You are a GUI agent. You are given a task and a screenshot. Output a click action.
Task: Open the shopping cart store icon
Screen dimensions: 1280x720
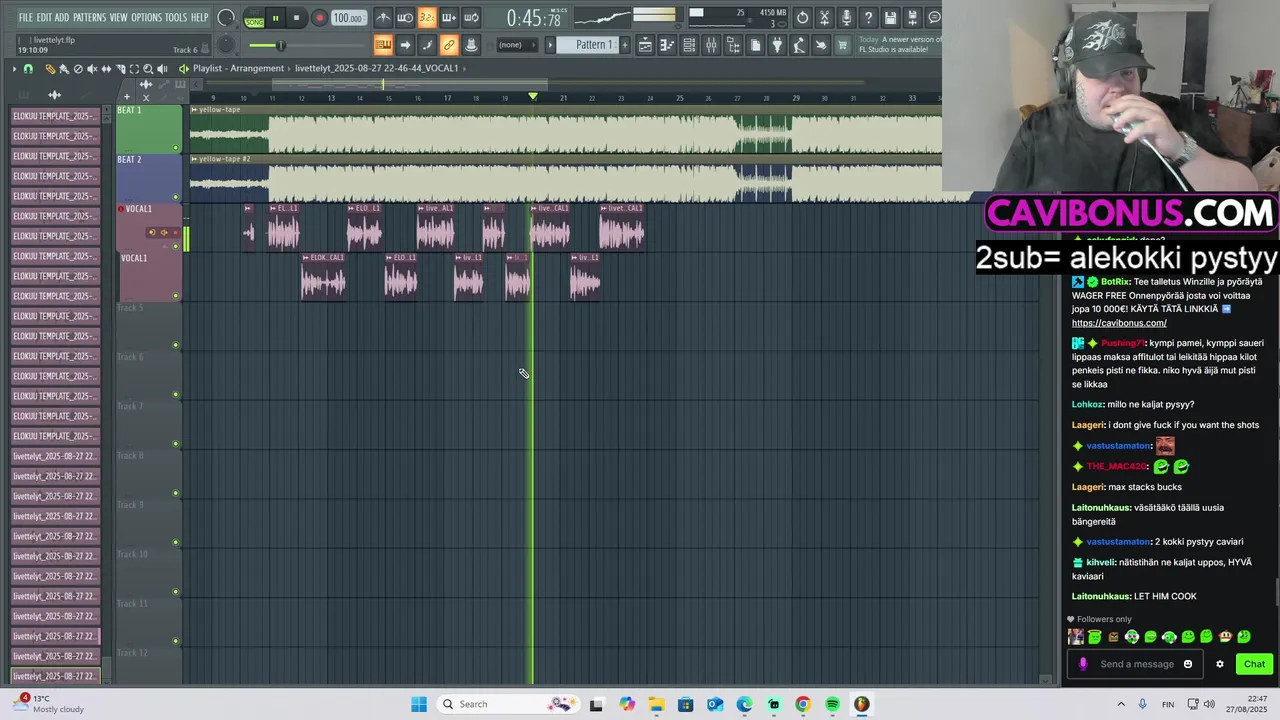pyautogui.click(x=843, y=45)
